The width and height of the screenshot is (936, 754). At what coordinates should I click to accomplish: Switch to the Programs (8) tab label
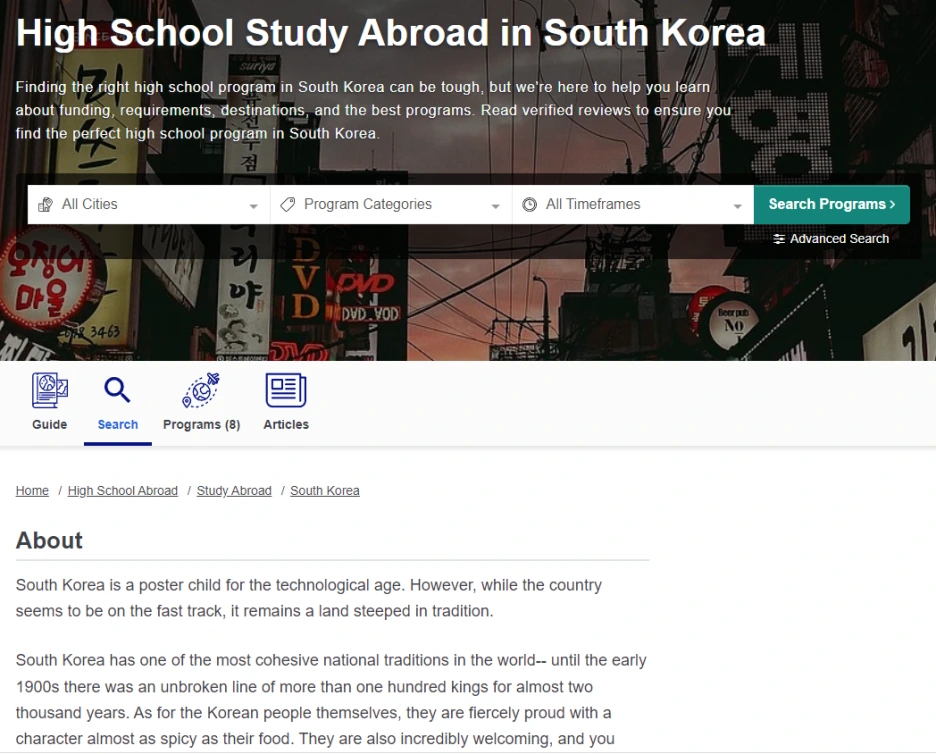[201, 424]
